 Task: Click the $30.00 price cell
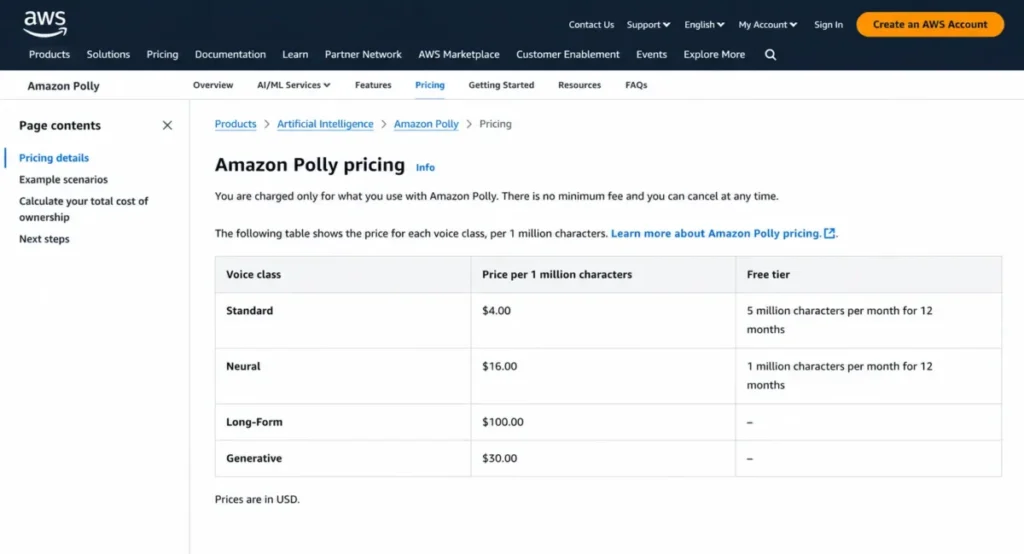pyautogui.click(x=603, y=459)
